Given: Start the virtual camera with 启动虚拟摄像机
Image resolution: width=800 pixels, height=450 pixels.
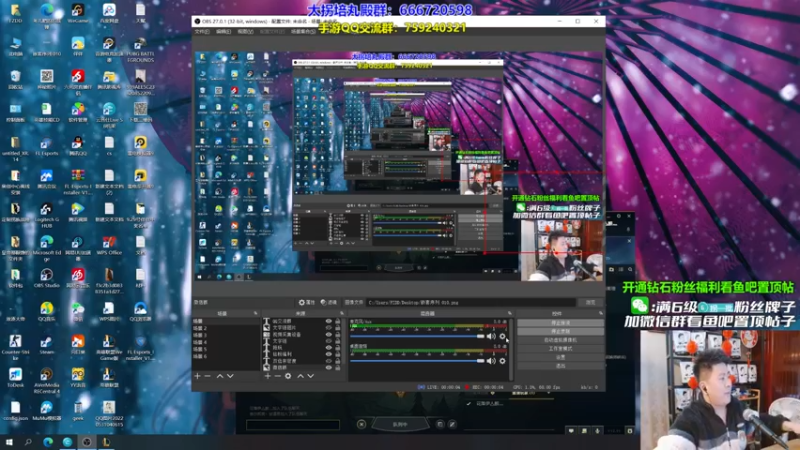Looking at the screenshot, I should point(560,340).
